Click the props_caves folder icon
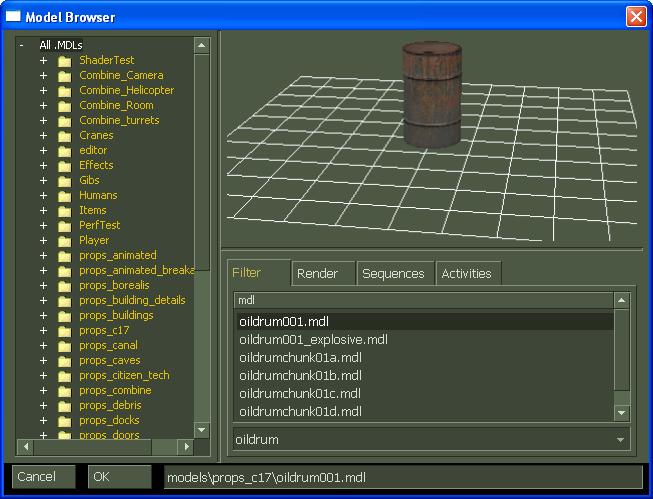The image size is (653, 499). click(65, 361)
